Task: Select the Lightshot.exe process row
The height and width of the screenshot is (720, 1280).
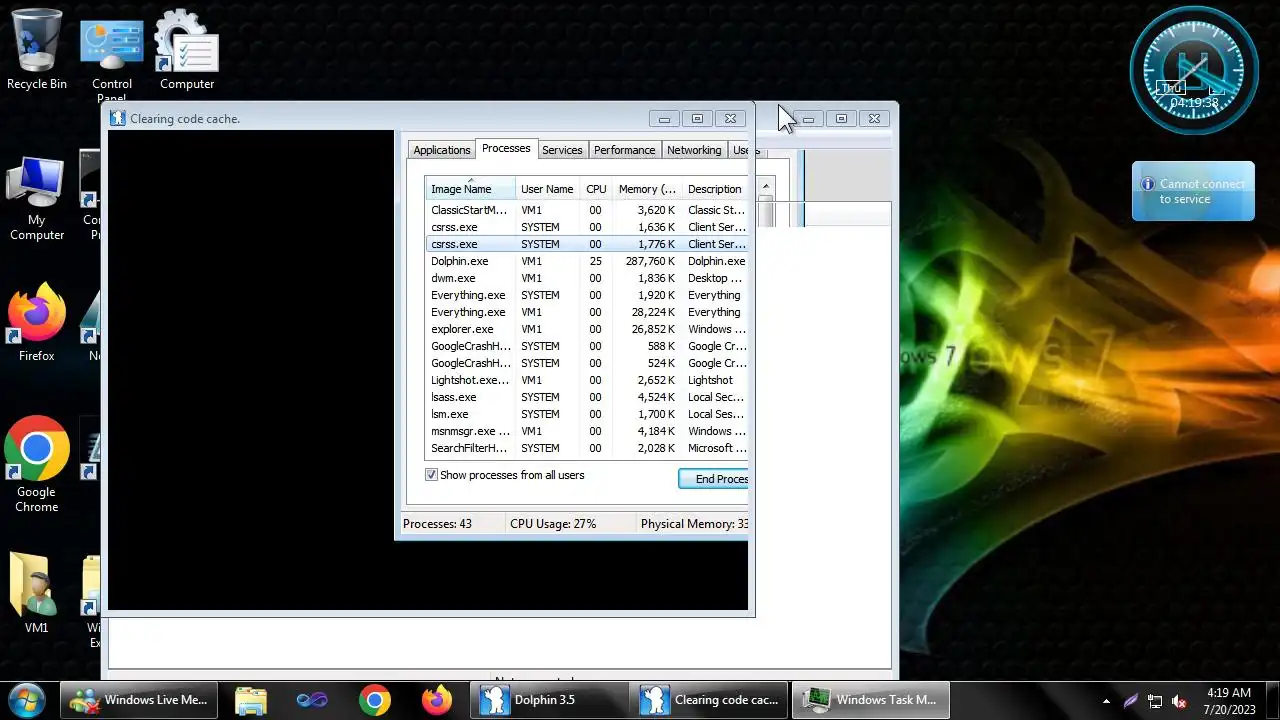Action: [587, 380]
